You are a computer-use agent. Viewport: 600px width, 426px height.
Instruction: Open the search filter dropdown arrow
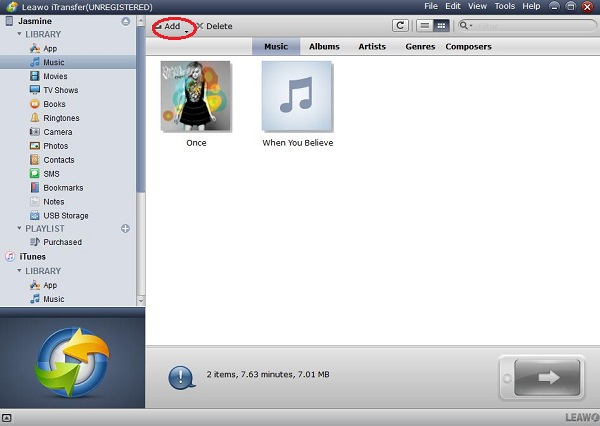click(x=471, y=26)
